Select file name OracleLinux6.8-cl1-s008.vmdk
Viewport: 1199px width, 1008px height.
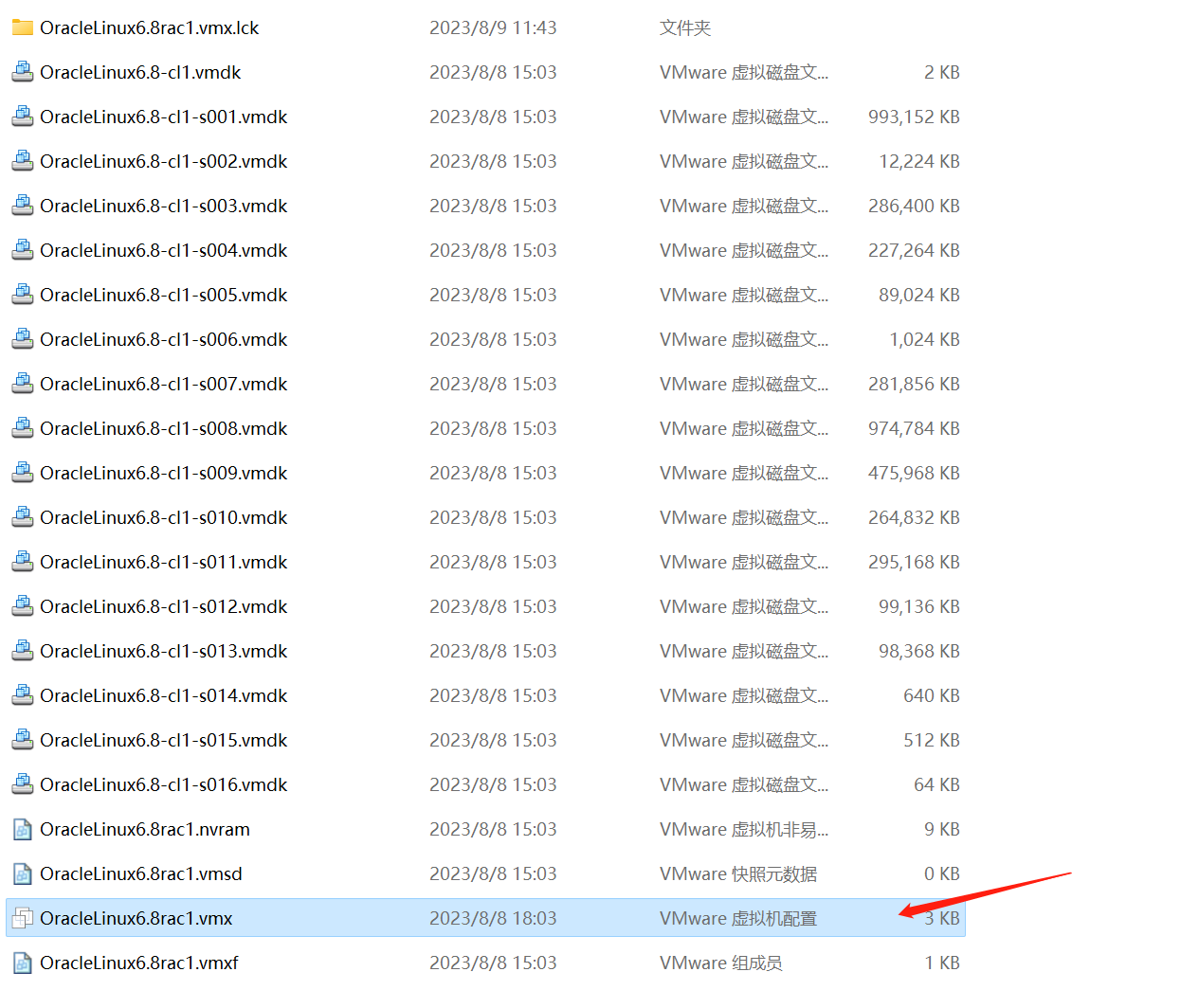(163, 428)
